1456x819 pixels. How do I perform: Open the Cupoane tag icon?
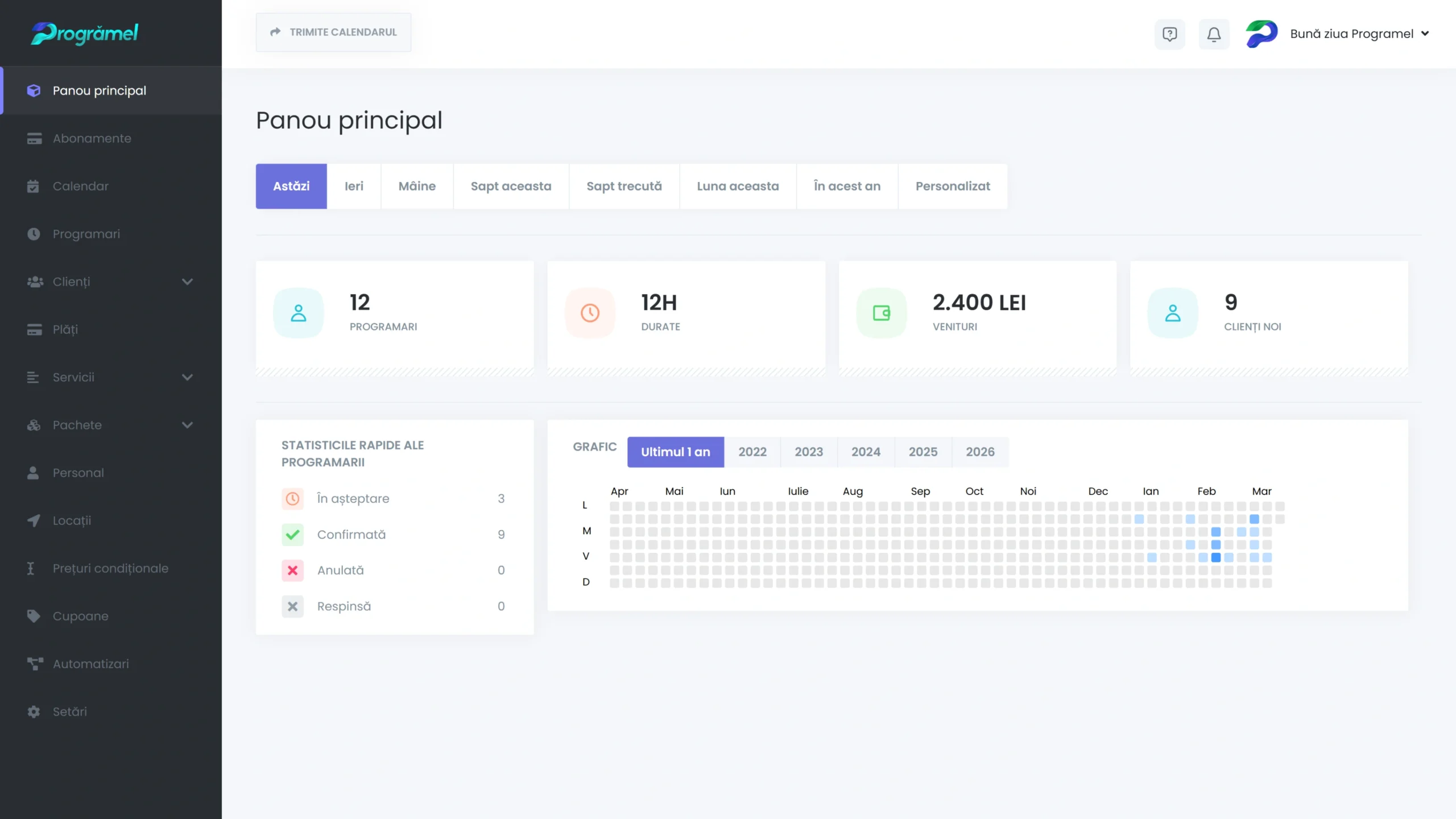(x=34, y=616)
